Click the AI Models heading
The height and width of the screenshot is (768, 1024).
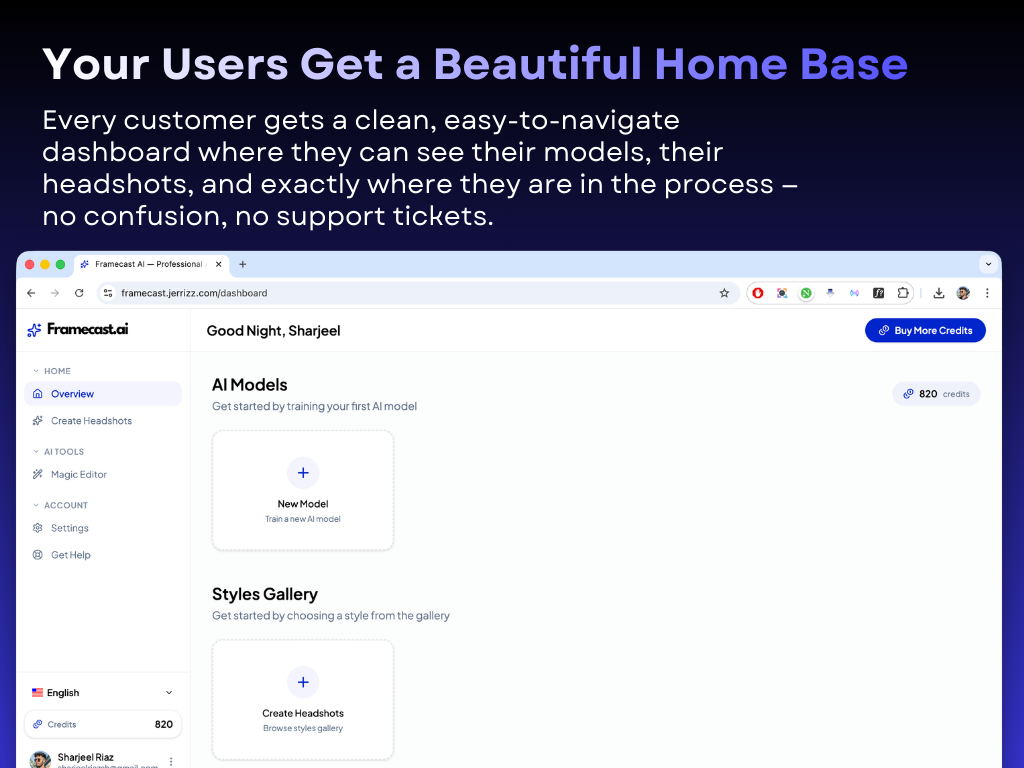click(x=249, y=385)
